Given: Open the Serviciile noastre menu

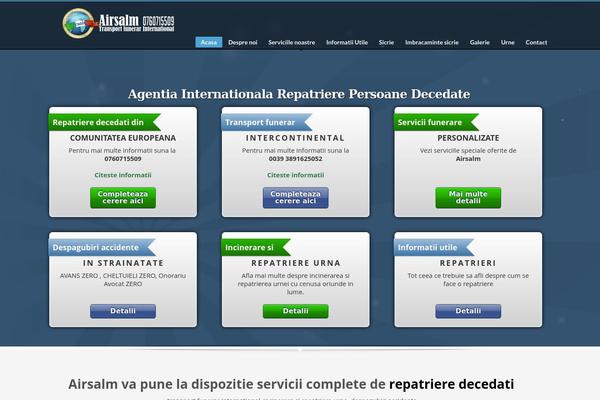Looking at the screenshot, I should tap(292, 42).
